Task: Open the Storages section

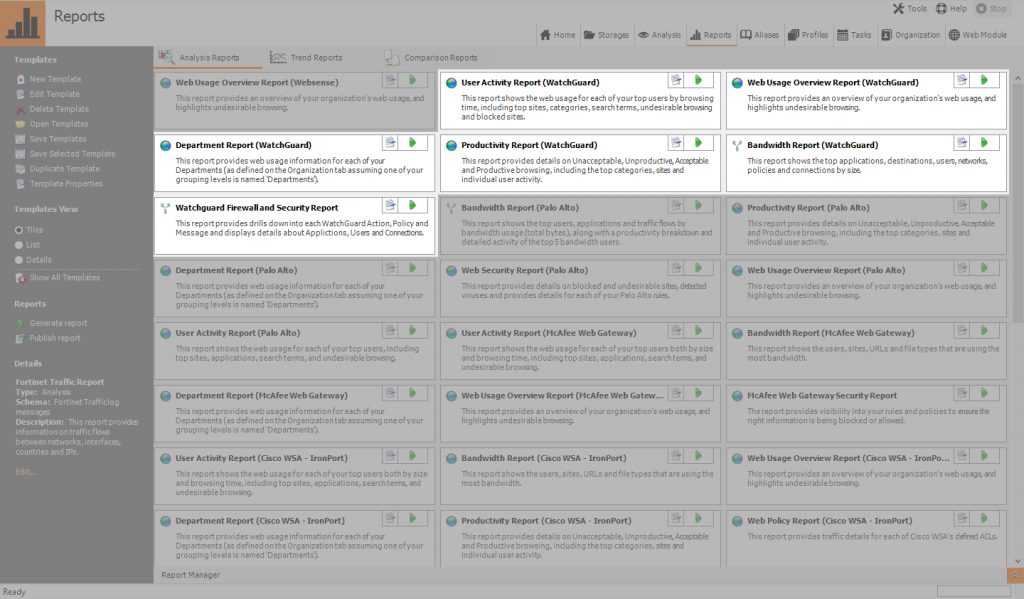Action: 606,35
